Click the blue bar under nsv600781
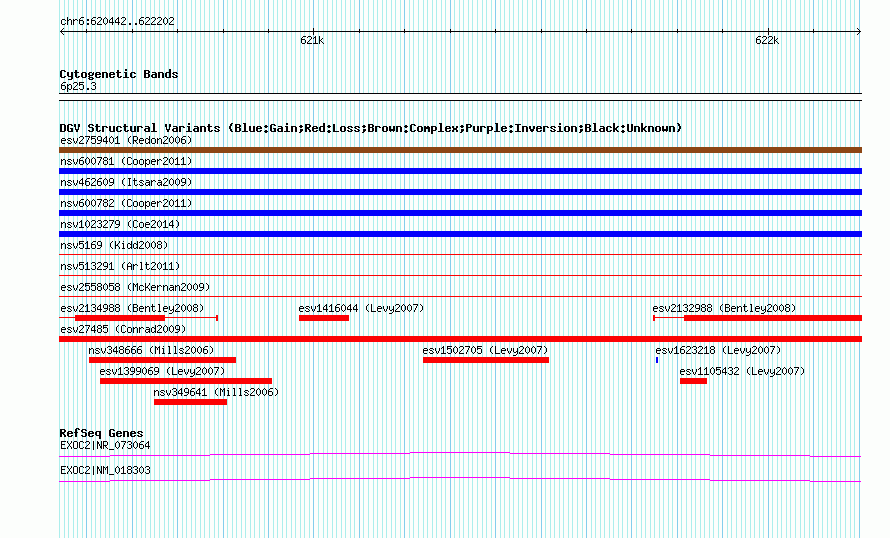The width and height of the screenshot is (890, 538). [460, 171]
